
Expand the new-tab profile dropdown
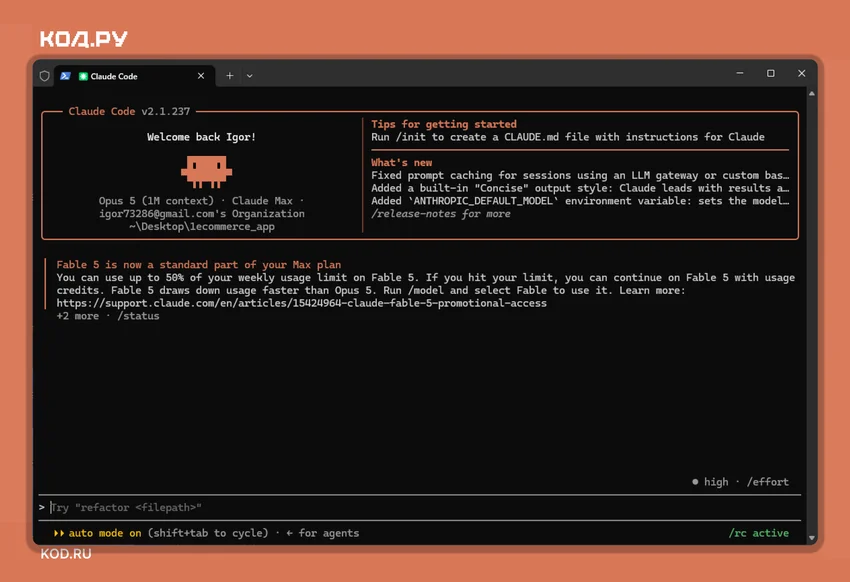pos(249,76)
